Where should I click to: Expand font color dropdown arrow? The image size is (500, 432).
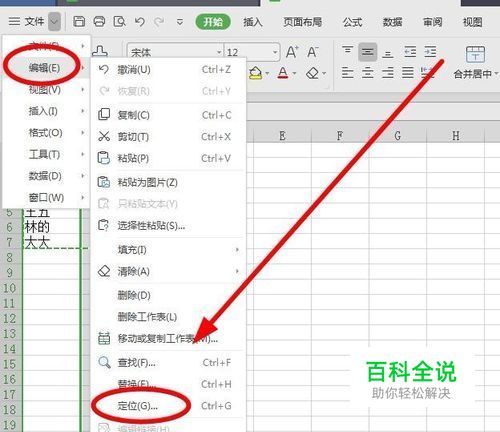point(294,73)
